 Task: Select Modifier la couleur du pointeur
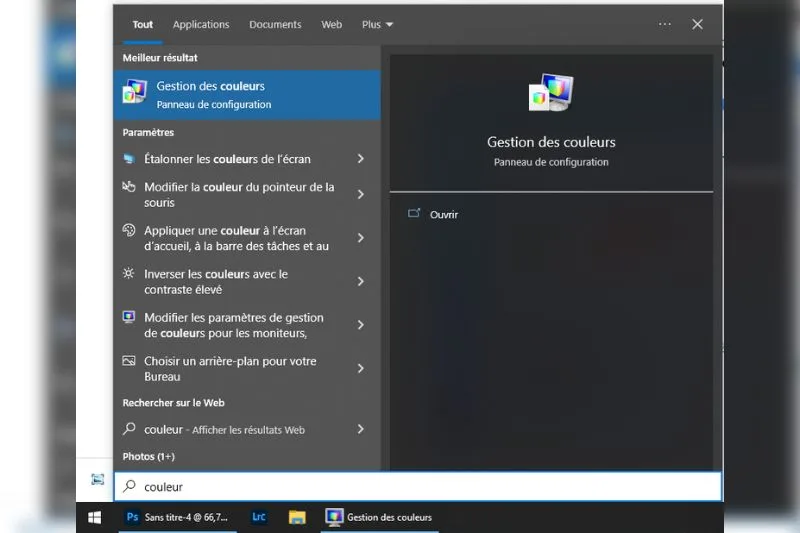point(247,195)
